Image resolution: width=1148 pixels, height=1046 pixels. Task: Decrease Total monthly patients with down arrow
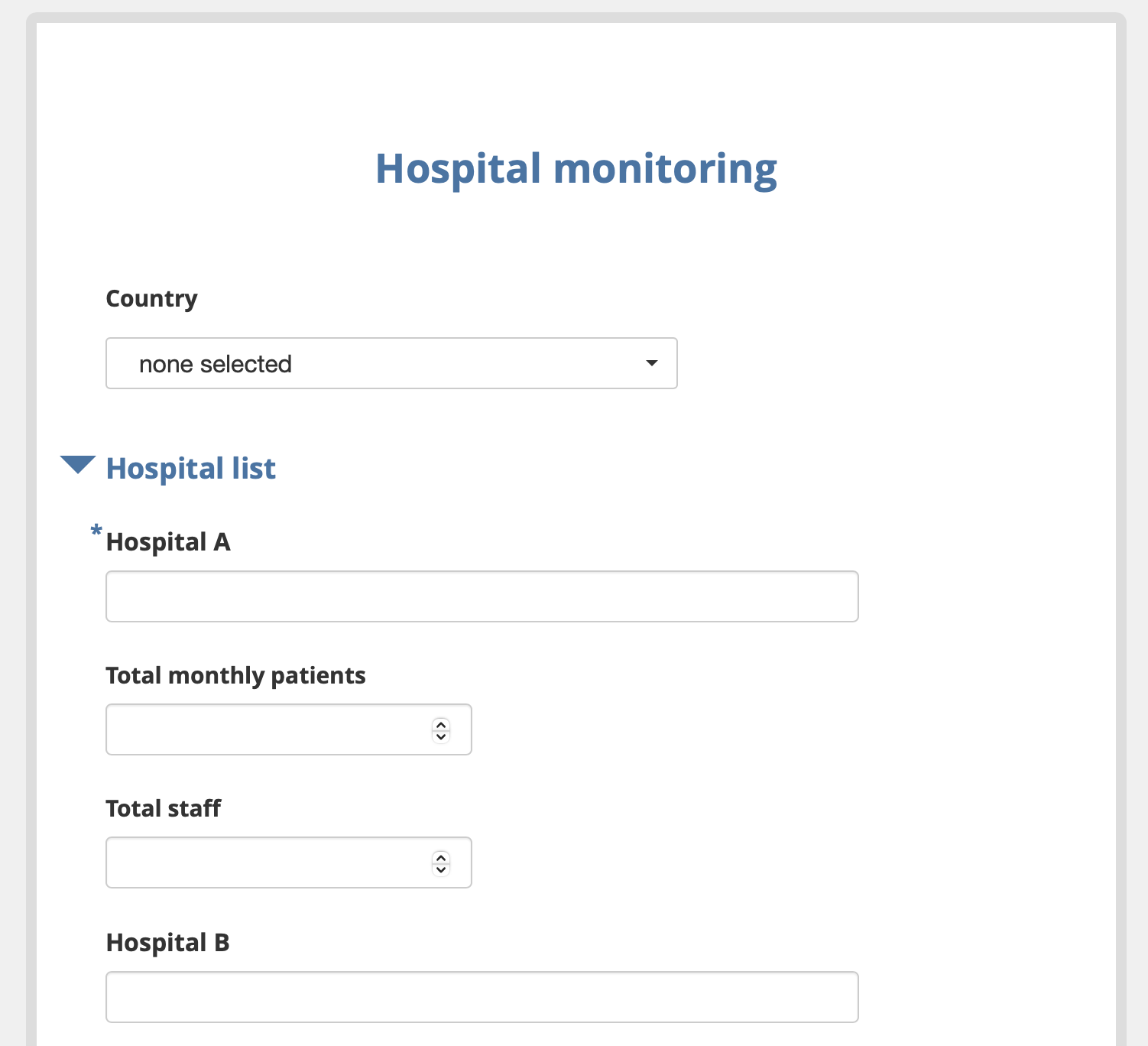[441, 736]
